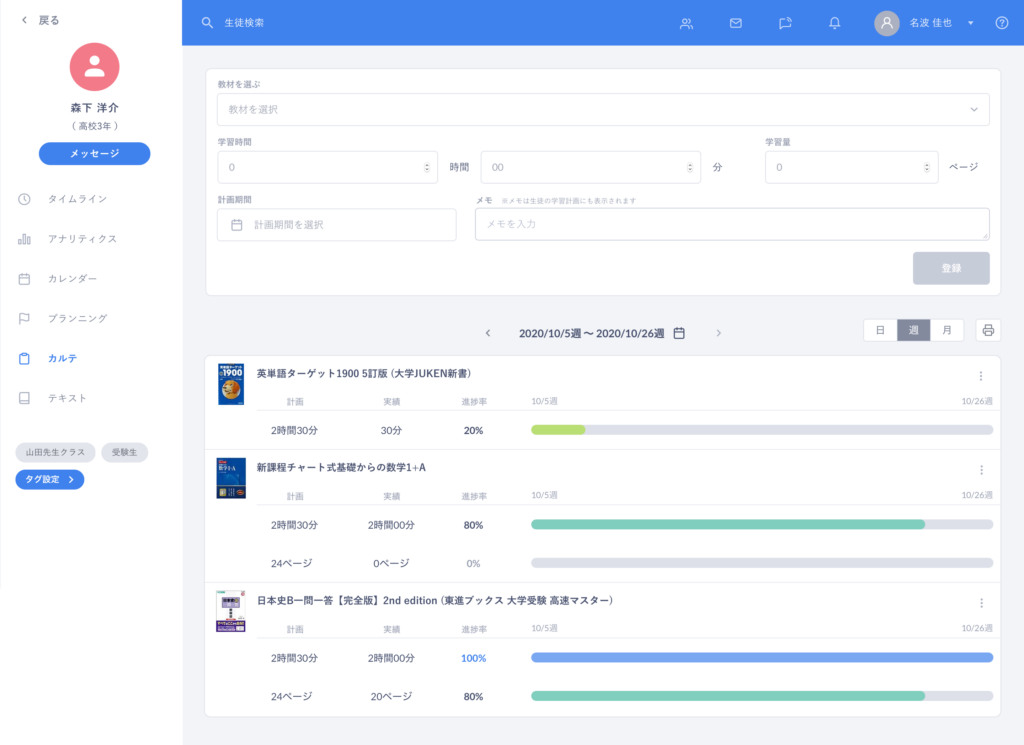Open アナリティクス in the sidebar
The width and height of the screenshot is (1024, 745).
(x=82, y=239)
